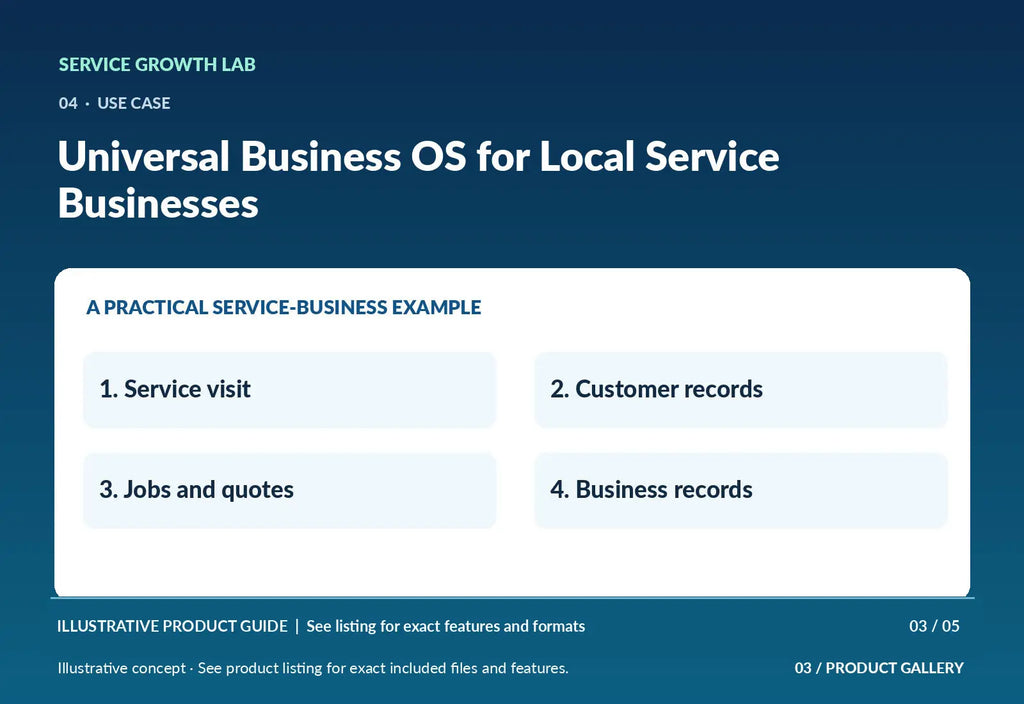Click the Universal Business OS headline
Viewport: 1024px width, 704px height.
pos(418,180)
